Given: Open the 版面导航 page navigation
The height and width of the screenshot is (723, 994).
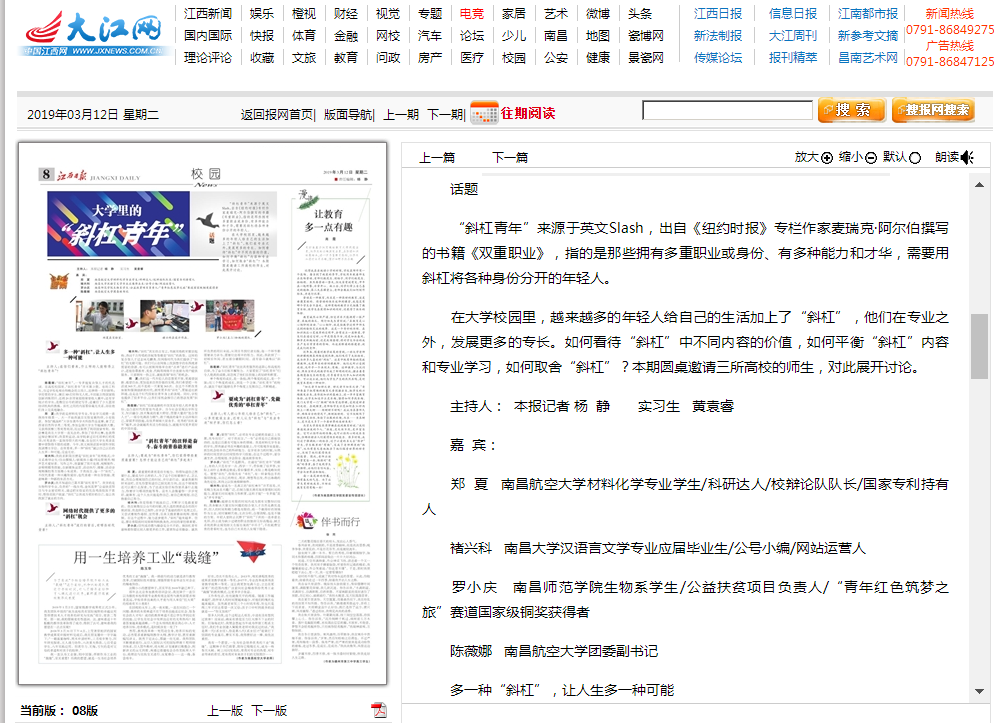Looking at the screenshot, I should 347,115.
